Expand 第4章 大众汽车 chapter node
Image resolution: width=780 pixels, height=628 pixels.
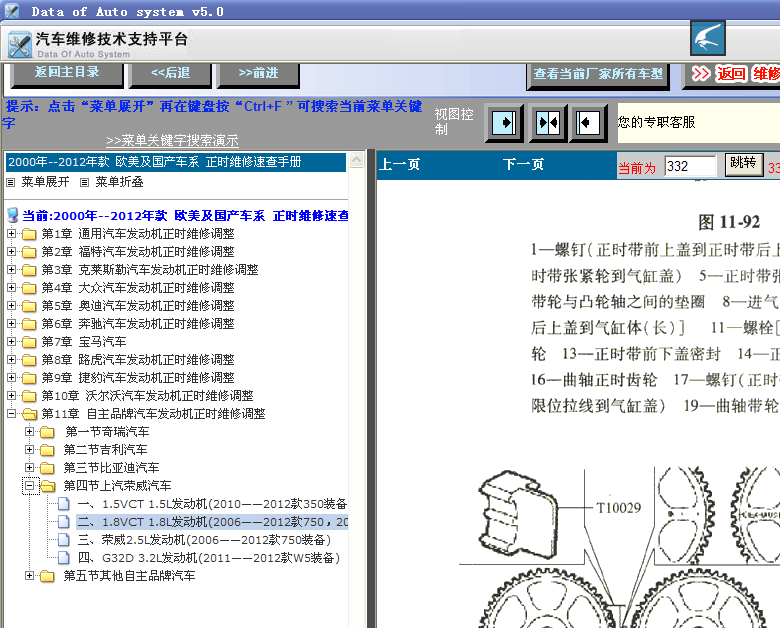[11, 288]
